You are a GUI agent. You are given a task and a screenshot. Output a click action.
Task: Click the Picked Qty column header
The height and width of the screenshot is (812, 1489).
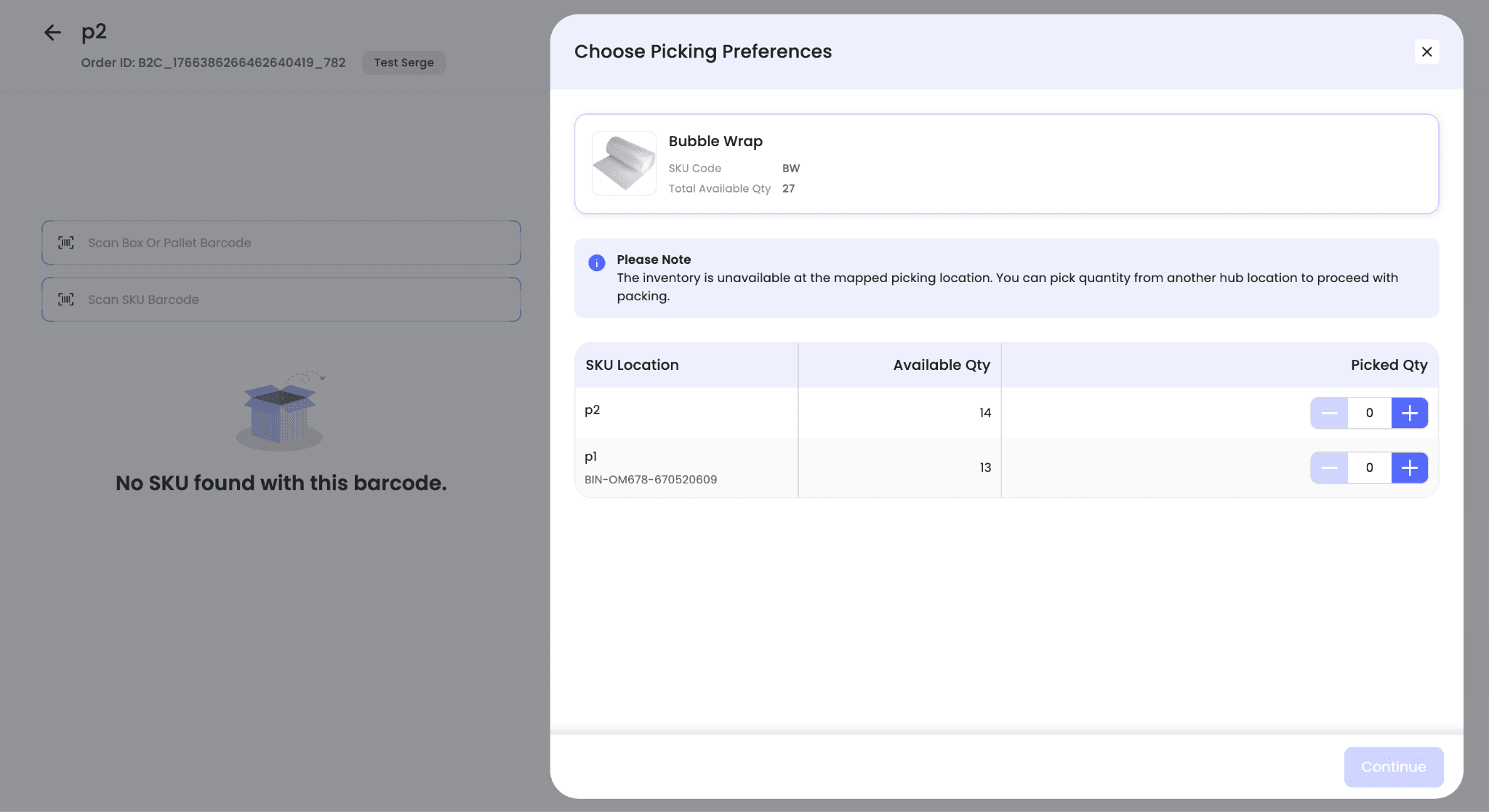(1388, 365)
